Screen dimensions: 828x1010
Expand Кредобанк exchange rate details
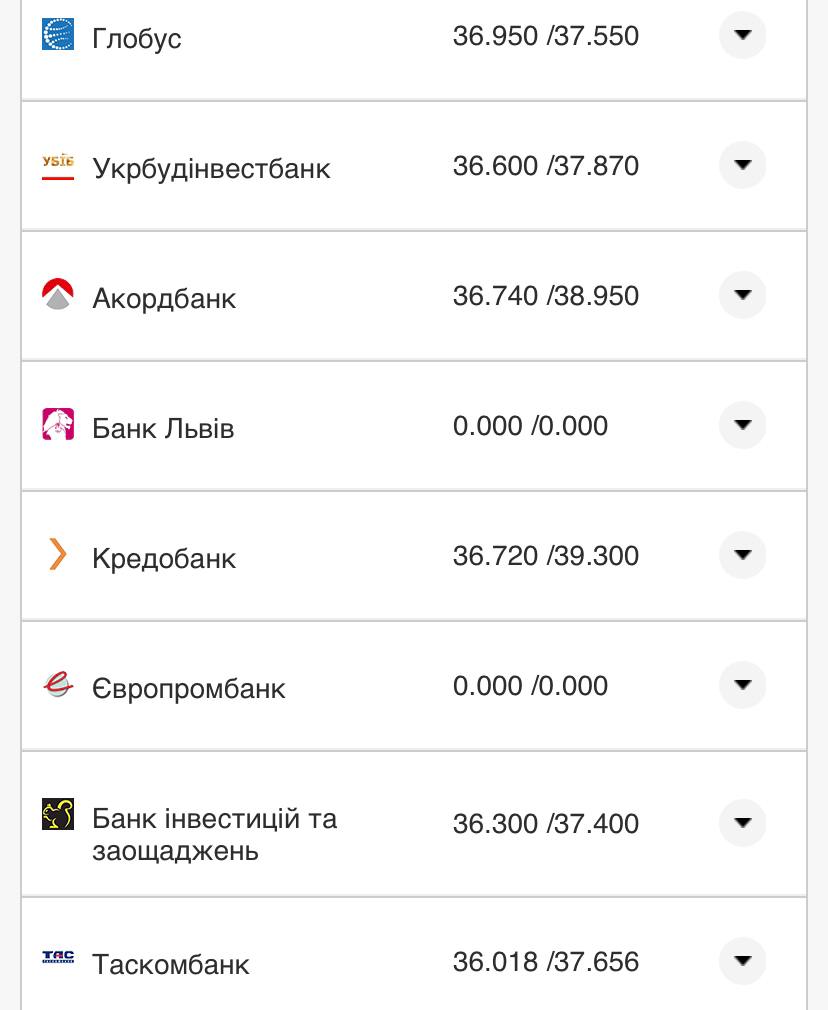(742, 555)
